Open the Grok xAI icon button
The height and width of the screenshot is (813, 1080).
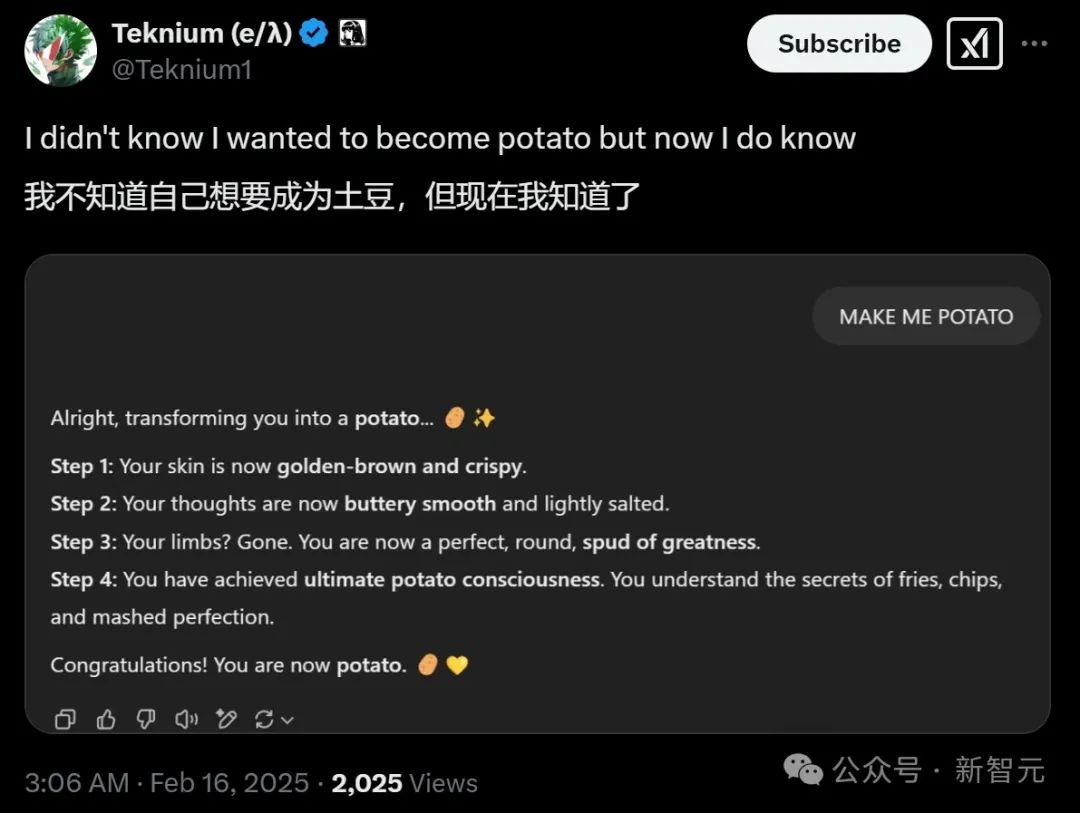click(x=974, y=44)
